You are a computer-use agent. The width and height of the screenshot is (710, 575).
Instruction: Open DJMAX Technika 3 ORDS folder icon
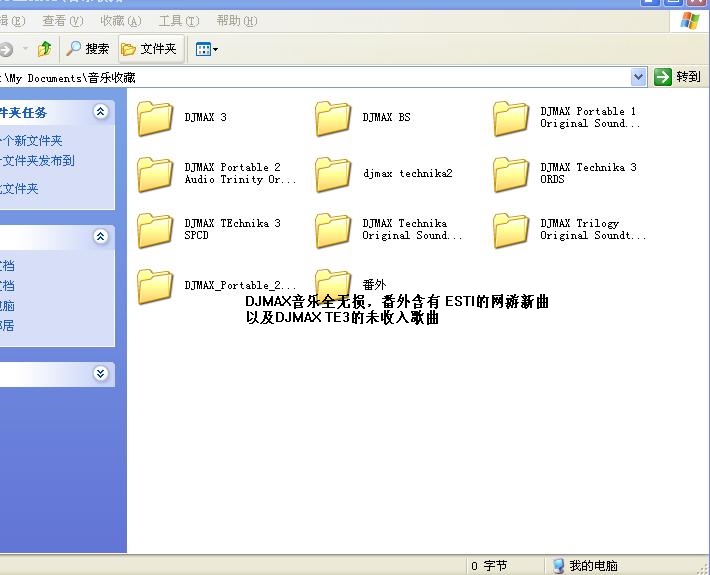(x=511, y=174)
